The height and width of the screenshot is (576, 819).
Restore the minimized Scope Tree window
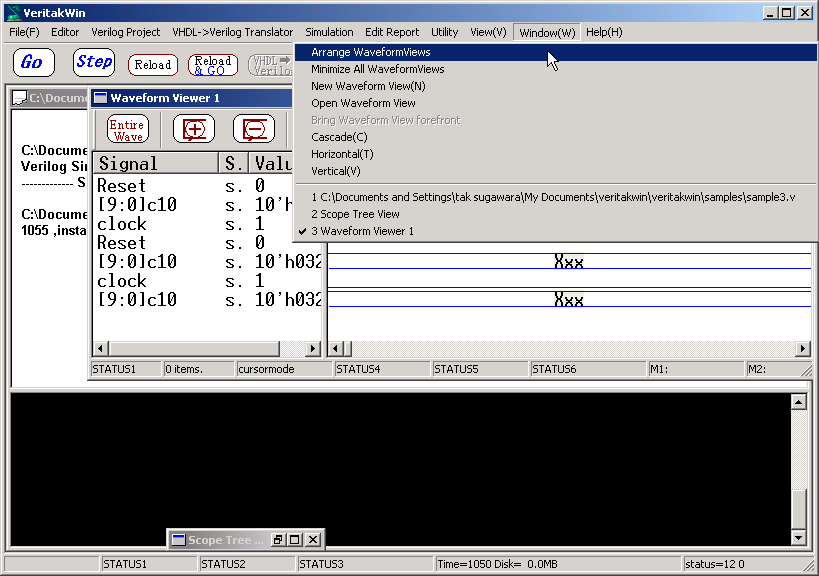279,540
